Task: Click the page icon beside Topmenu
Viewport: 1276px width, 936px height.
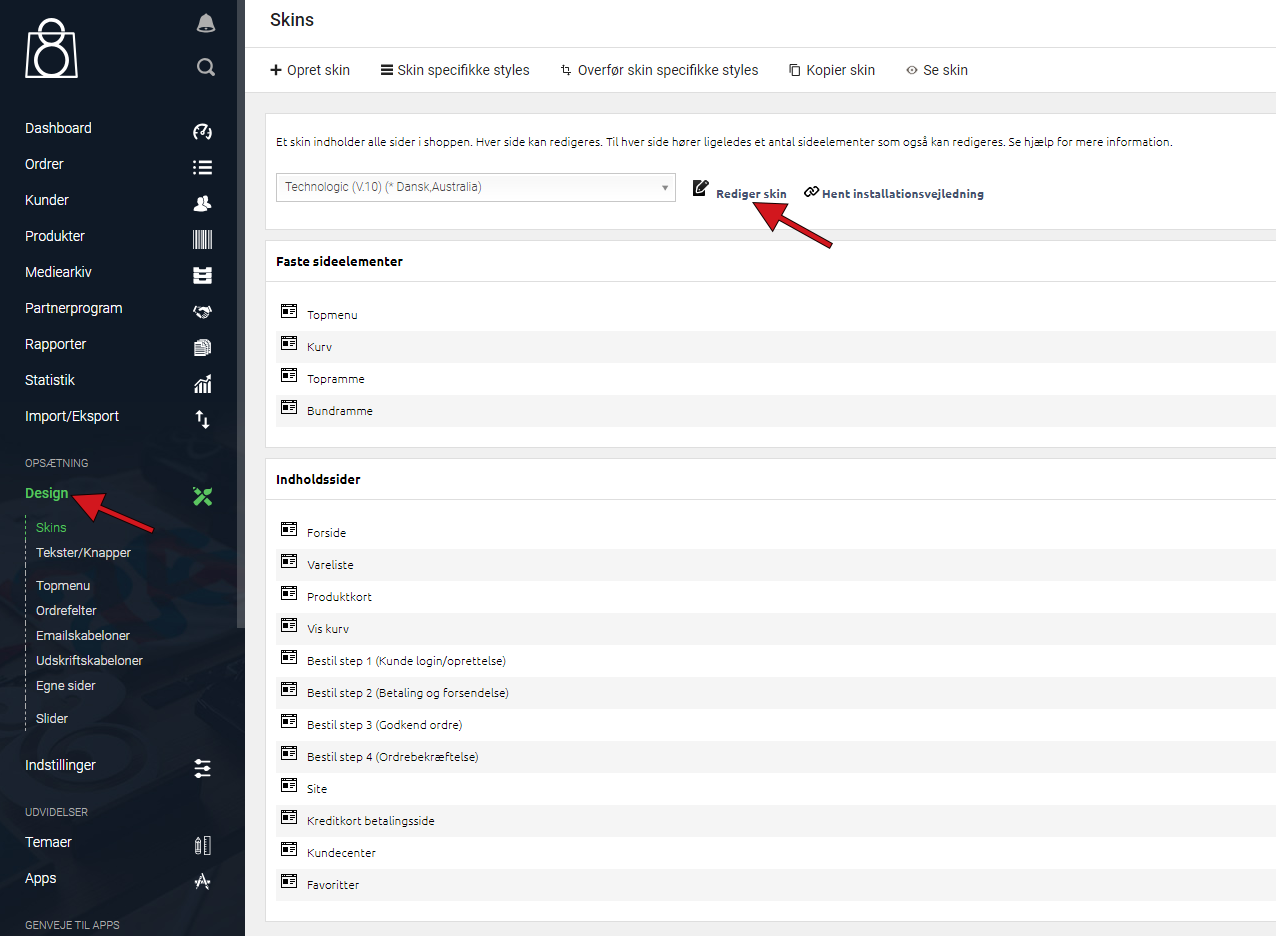Action: 289,312
